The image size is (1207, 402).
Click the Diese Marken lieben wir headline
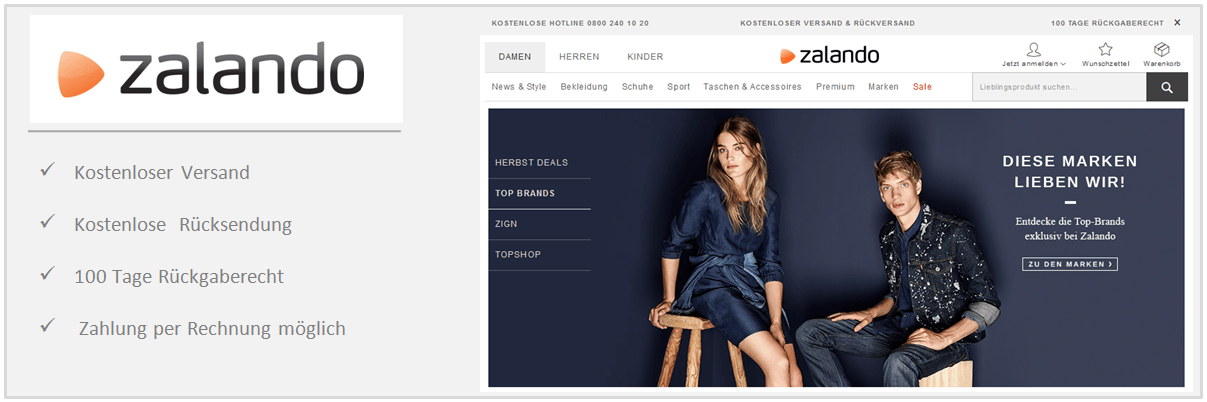[1070, 172]
